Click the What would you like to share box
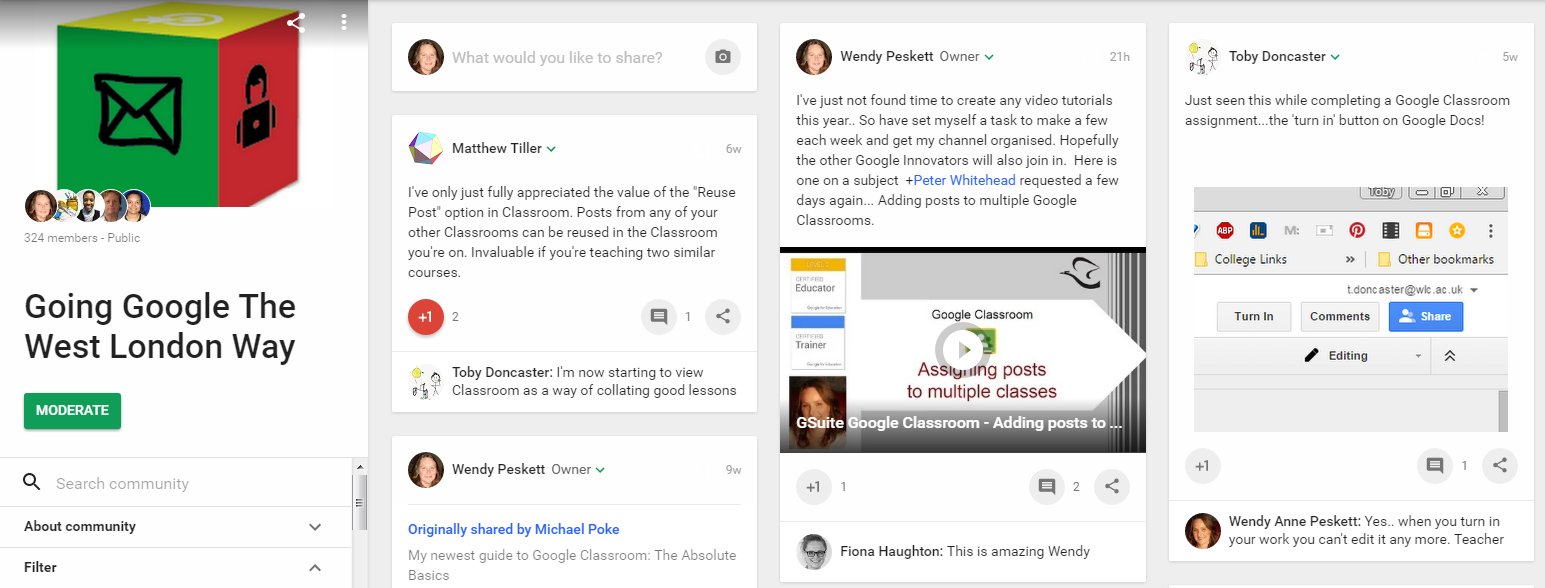 [x=557, y=57]
